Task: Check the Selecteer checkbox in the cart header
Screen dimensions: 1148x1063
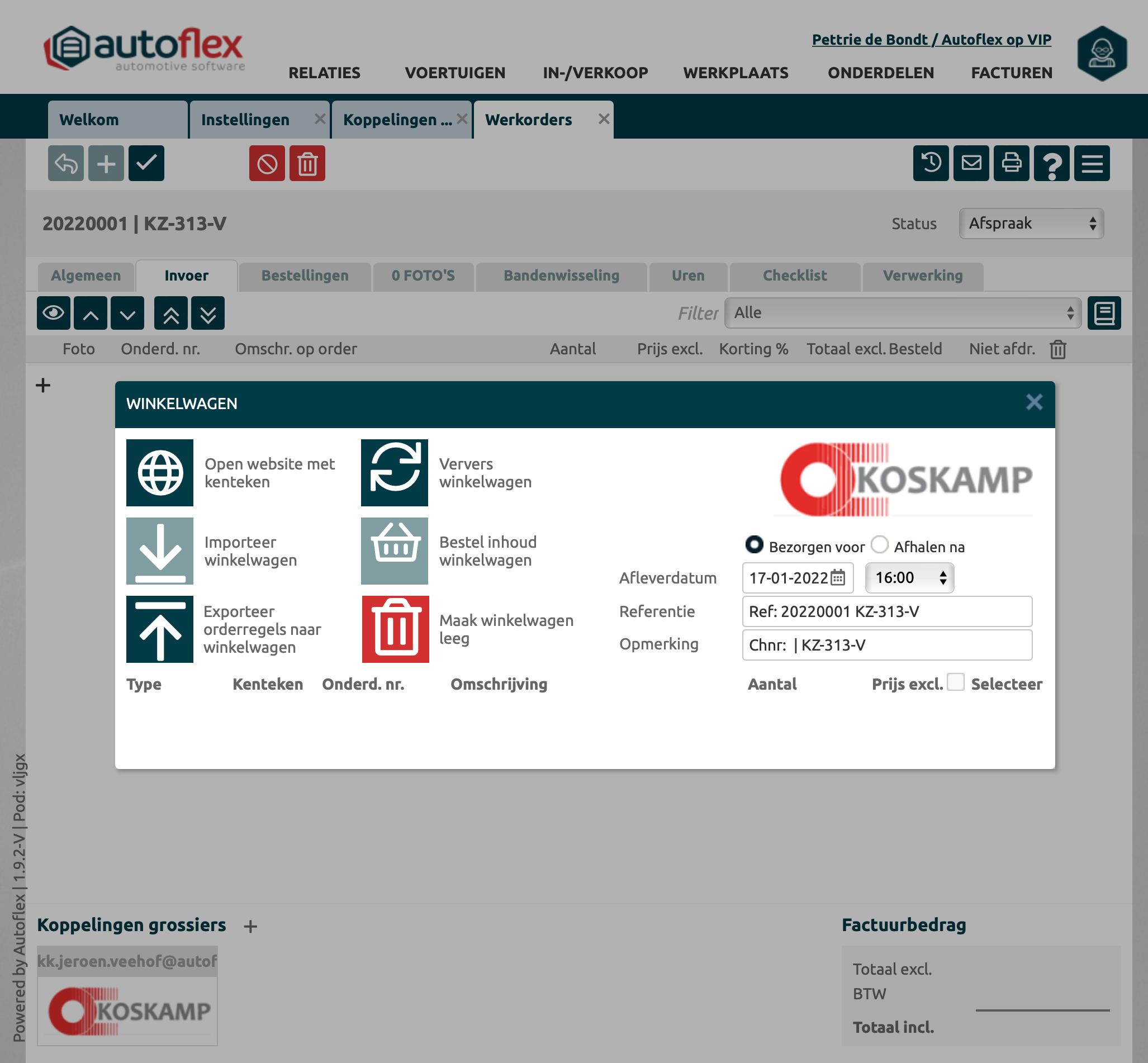Action: point(955,682)
